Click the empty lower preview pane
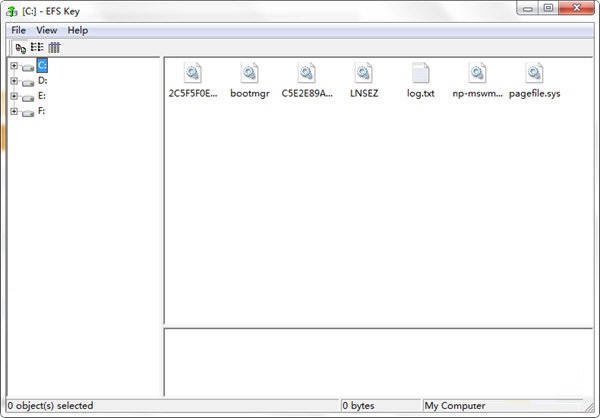 380,360
